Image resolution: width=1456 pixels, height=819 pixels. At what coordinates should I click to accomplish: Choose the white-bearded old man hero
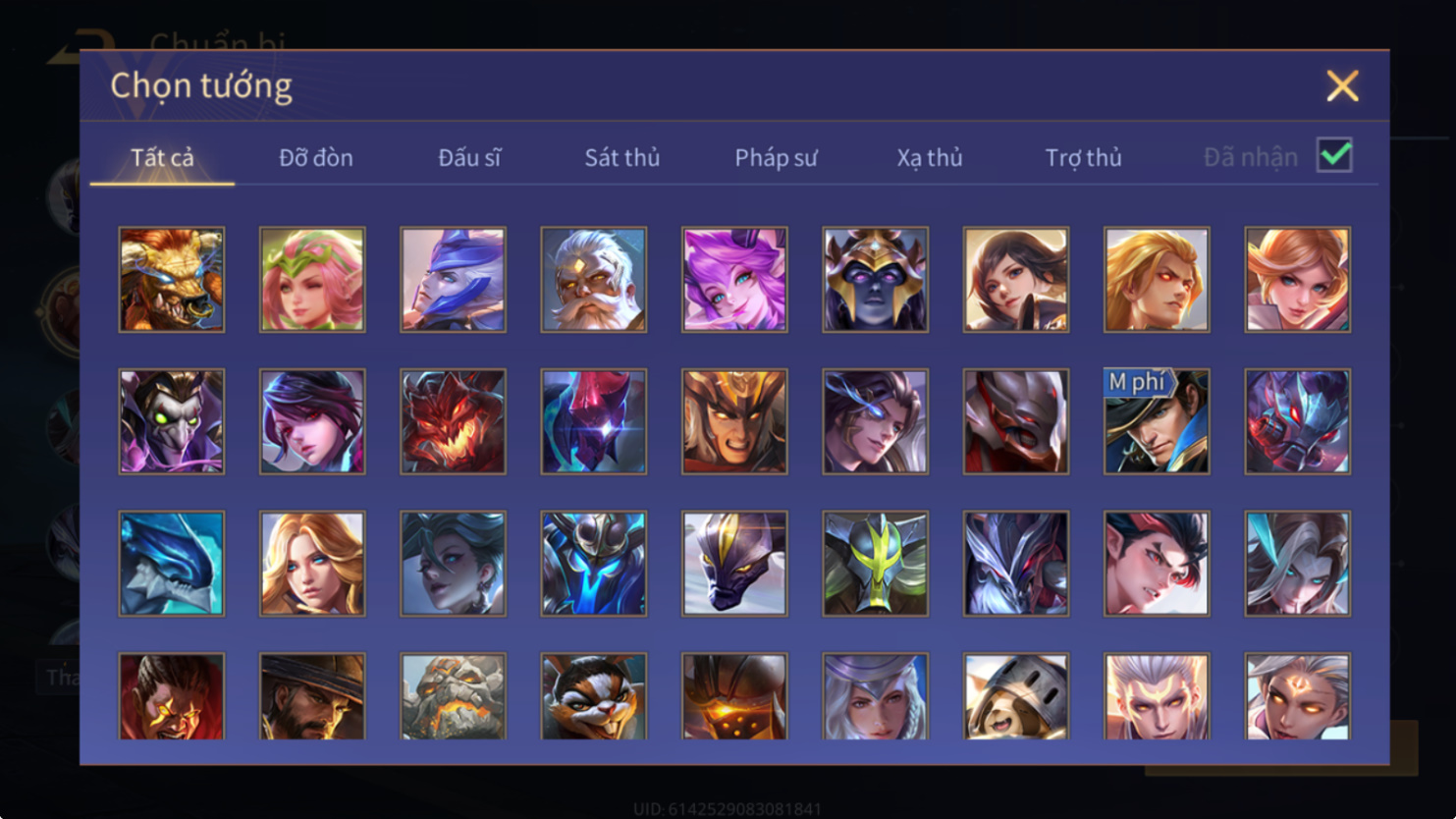(594, 280)
